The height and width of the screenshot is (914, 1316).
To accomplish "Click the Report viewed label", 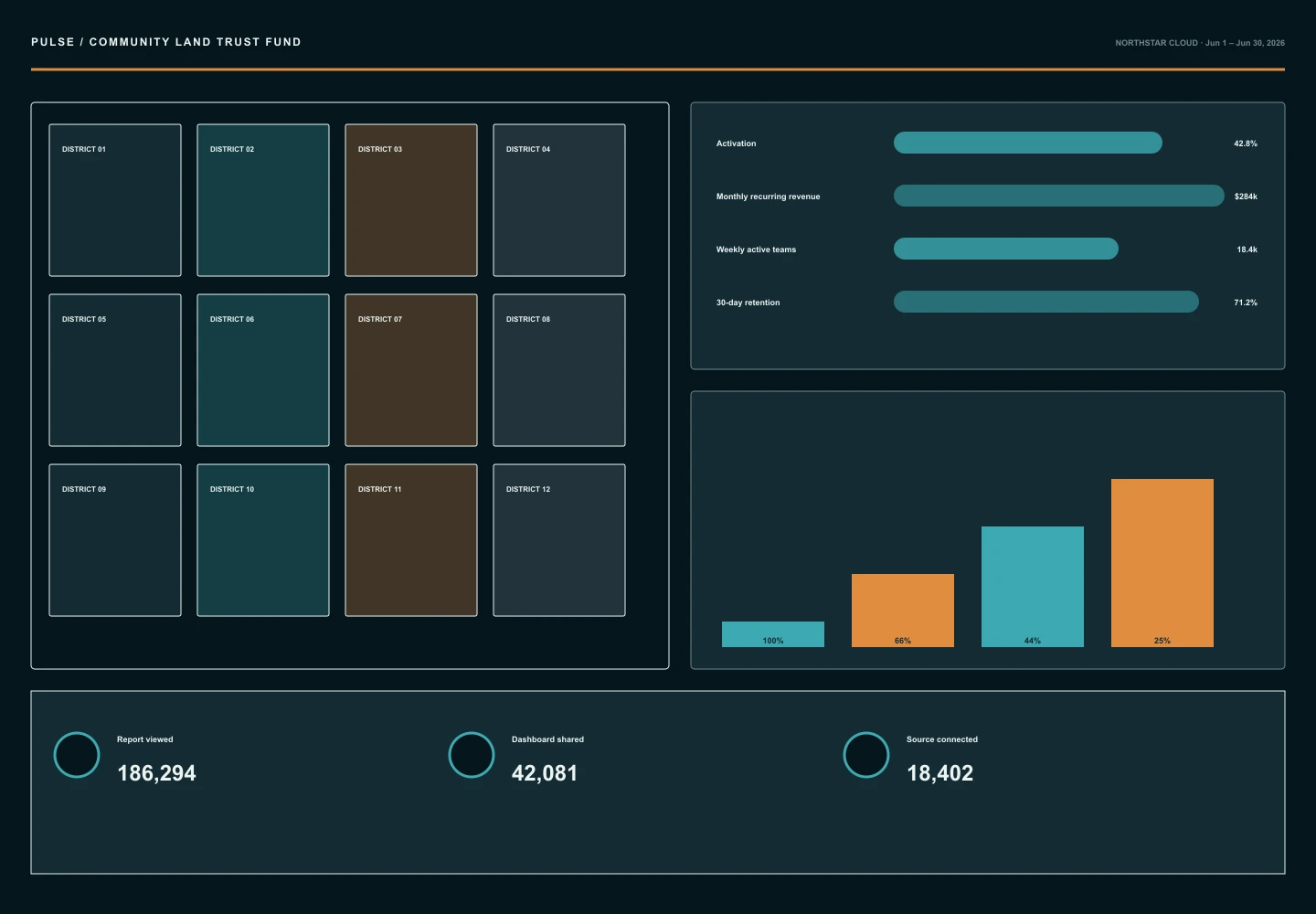I will [x=144, y=739].
